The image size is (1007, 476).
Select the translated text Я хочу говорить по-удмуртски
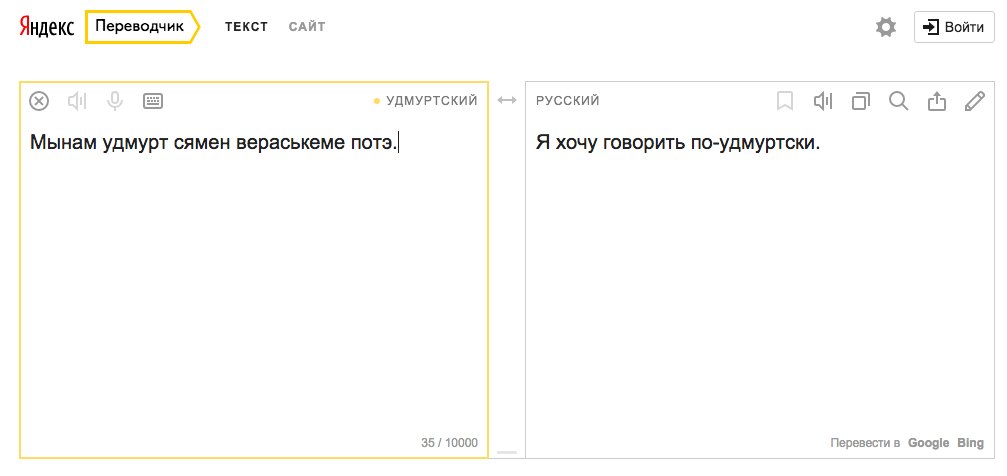tap(678, 143)
